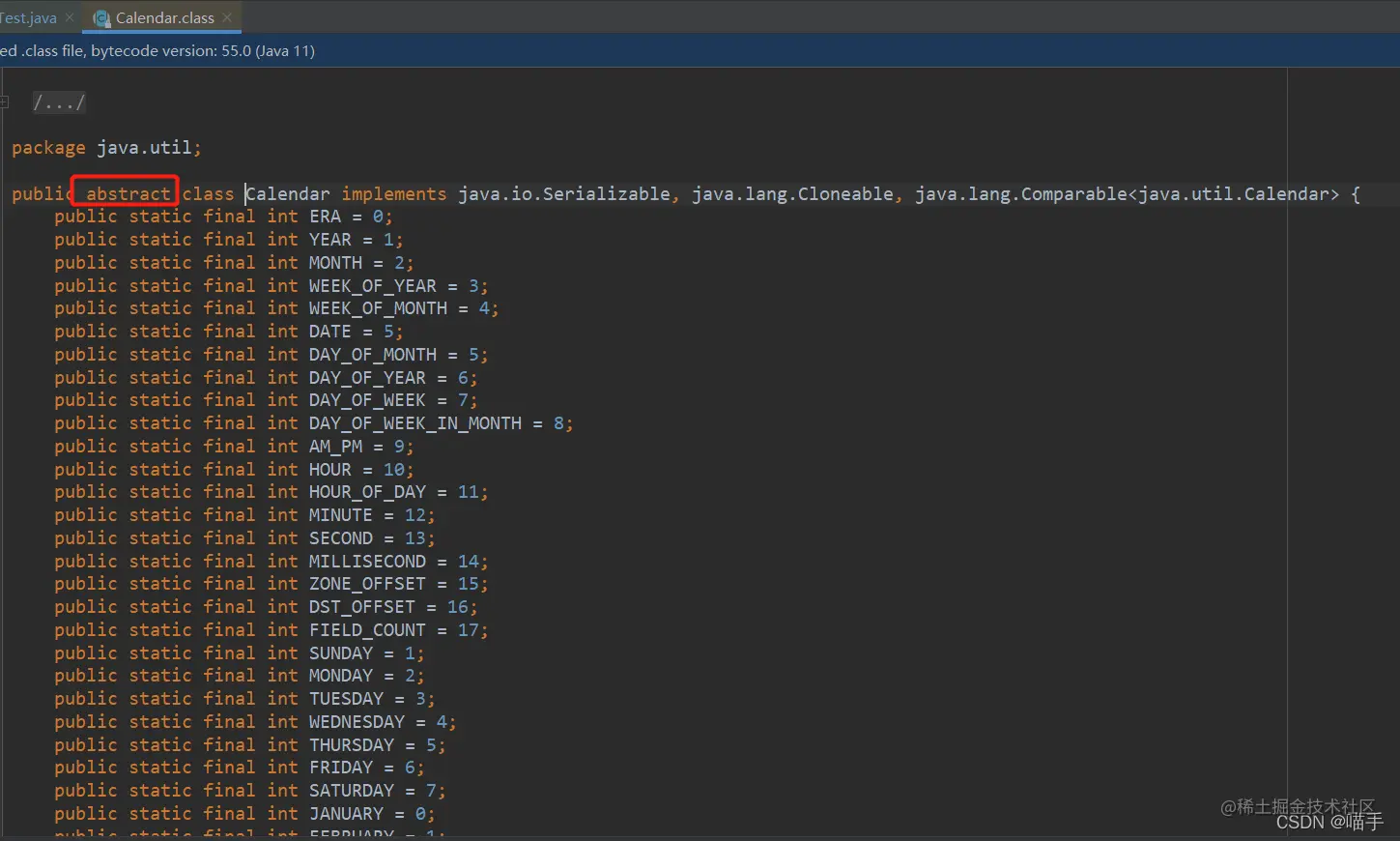Click the MONDAY constant
Image resolution: width=1400 pixels, height=841 pixels.
[x=341, y=676]
